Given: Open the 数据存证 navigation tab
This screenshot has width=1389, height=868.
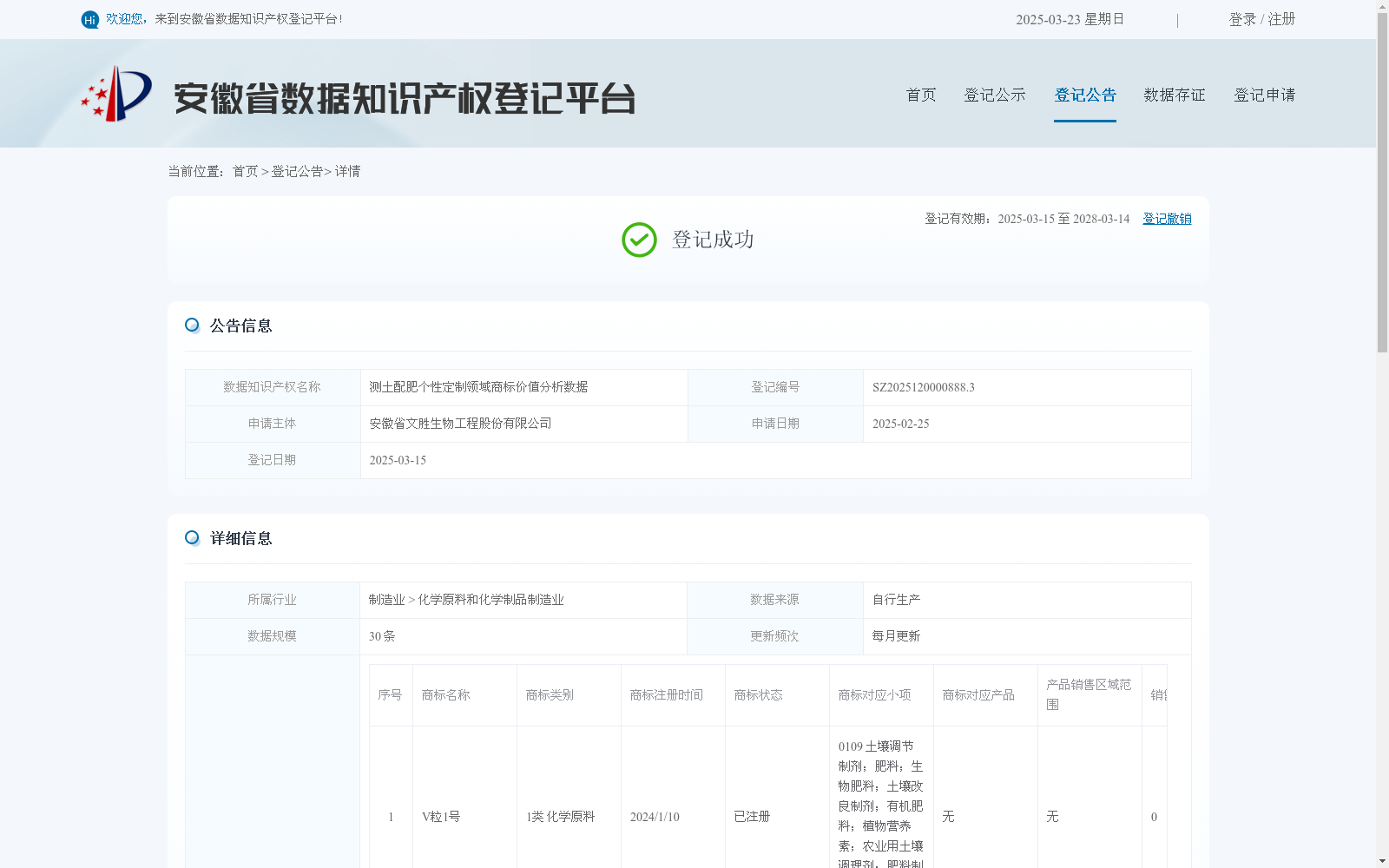Looking at the screenshot, I should pyautogui.click(x=1175, y=95).
